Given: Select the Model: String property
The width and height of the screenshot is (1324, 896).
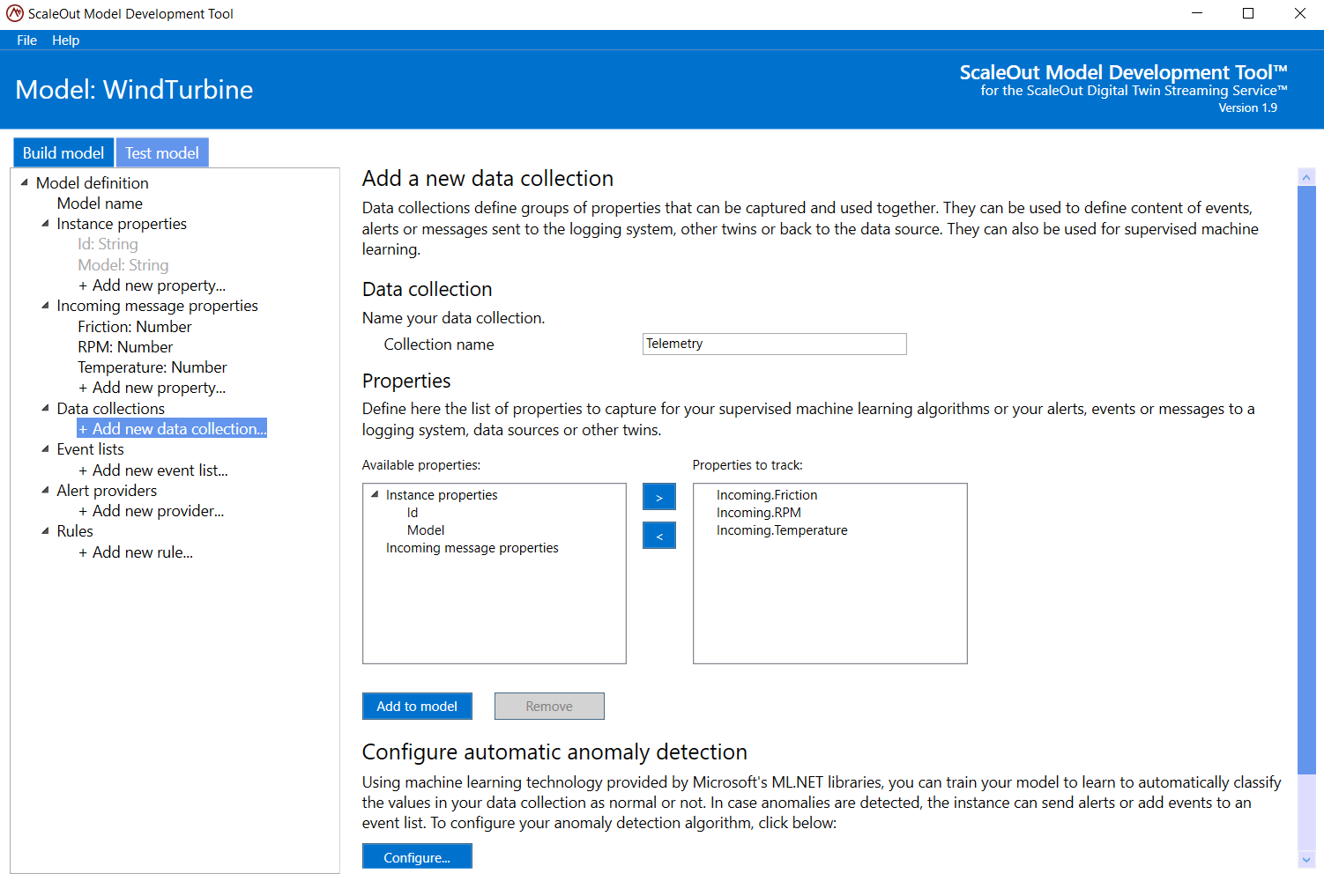Looking at the screenshot, I should (123, 265).
